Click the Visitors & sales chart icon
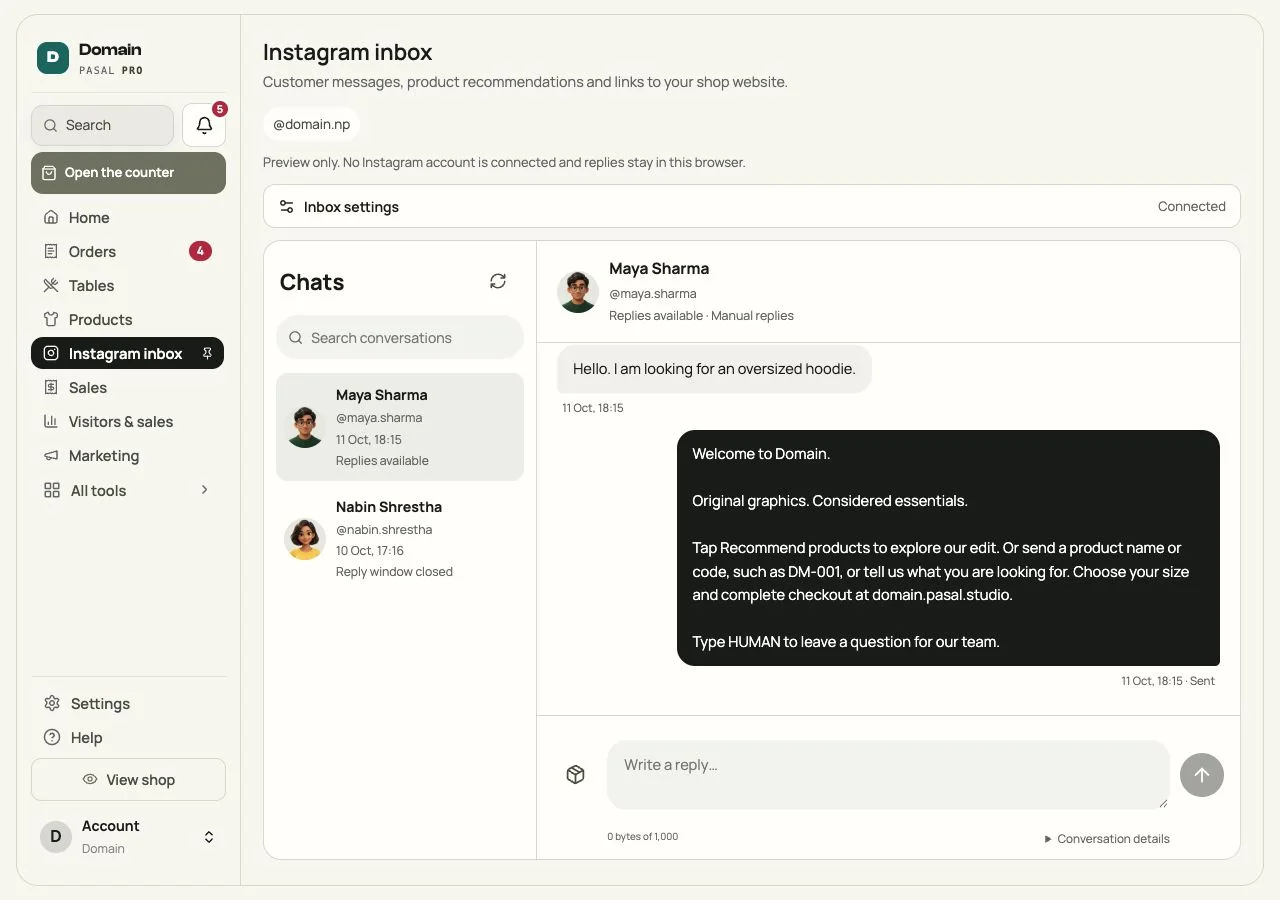The height and width of the screenshot is (900, 1280). [51, 421]
